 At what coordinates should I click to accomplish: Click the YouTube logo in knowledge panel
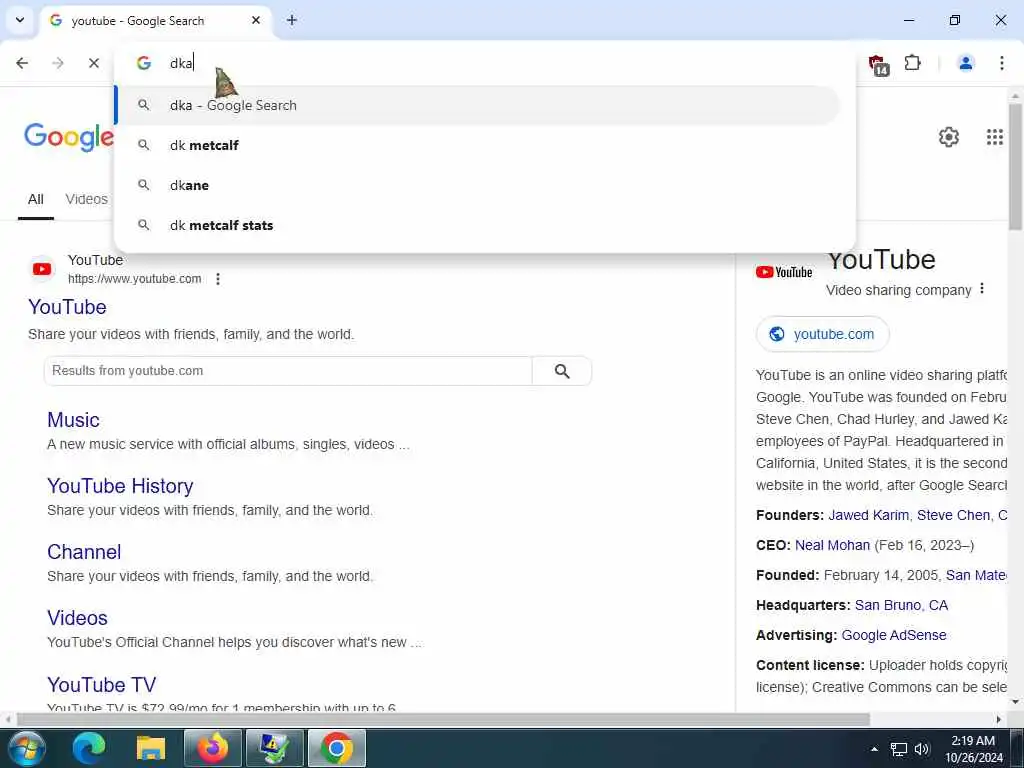point(784,272)
